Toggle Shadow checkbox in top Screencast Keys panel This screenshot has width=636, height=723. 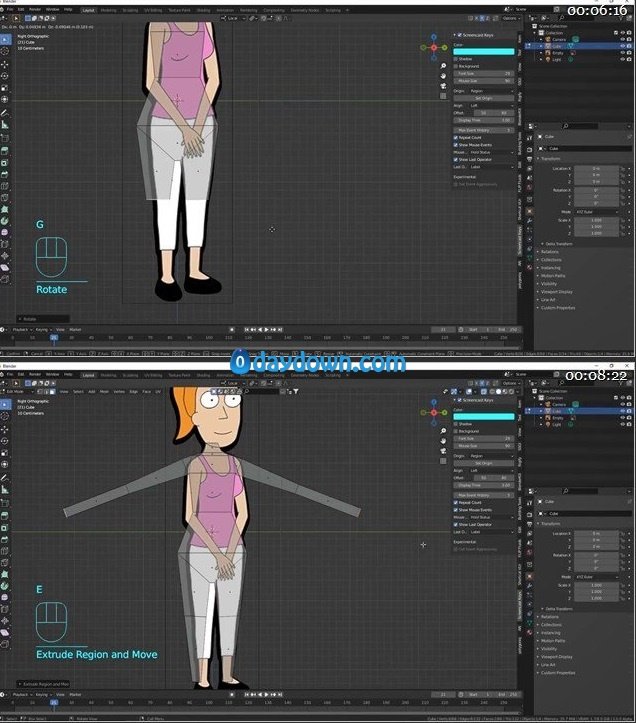pyautogui.click(x=456, y=58)
